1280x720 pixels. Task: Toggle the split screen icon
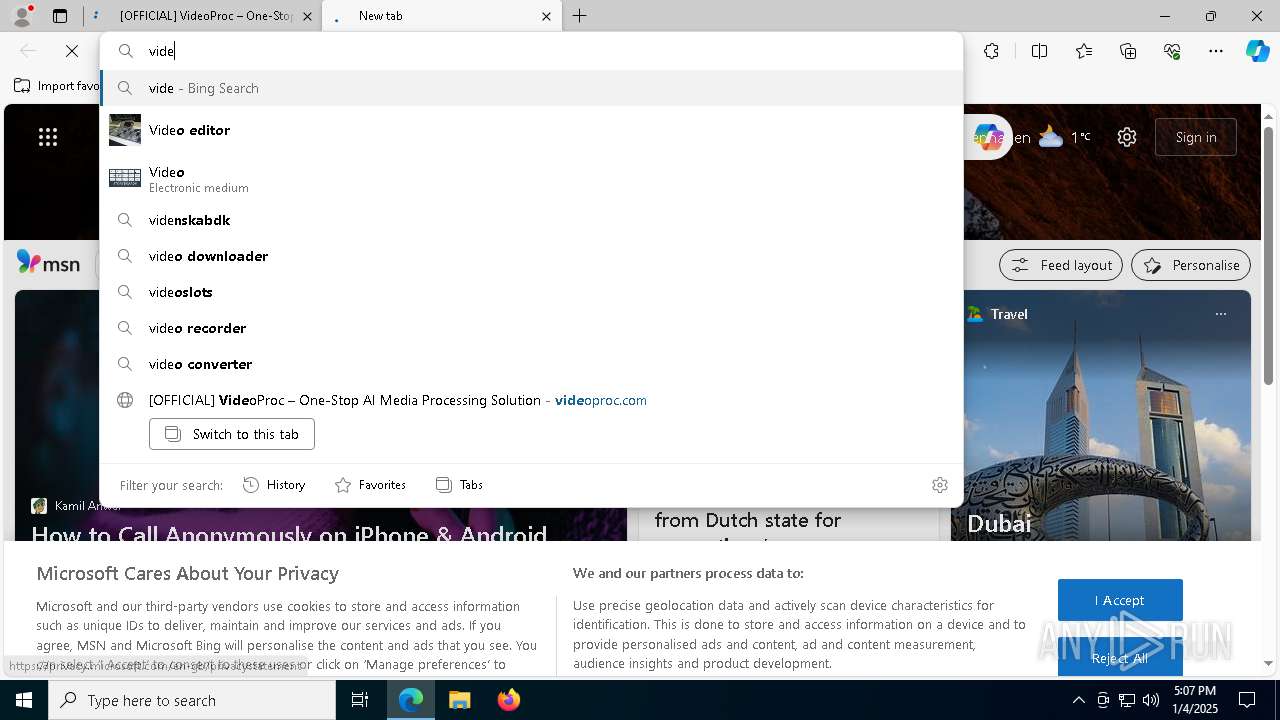1039,51
